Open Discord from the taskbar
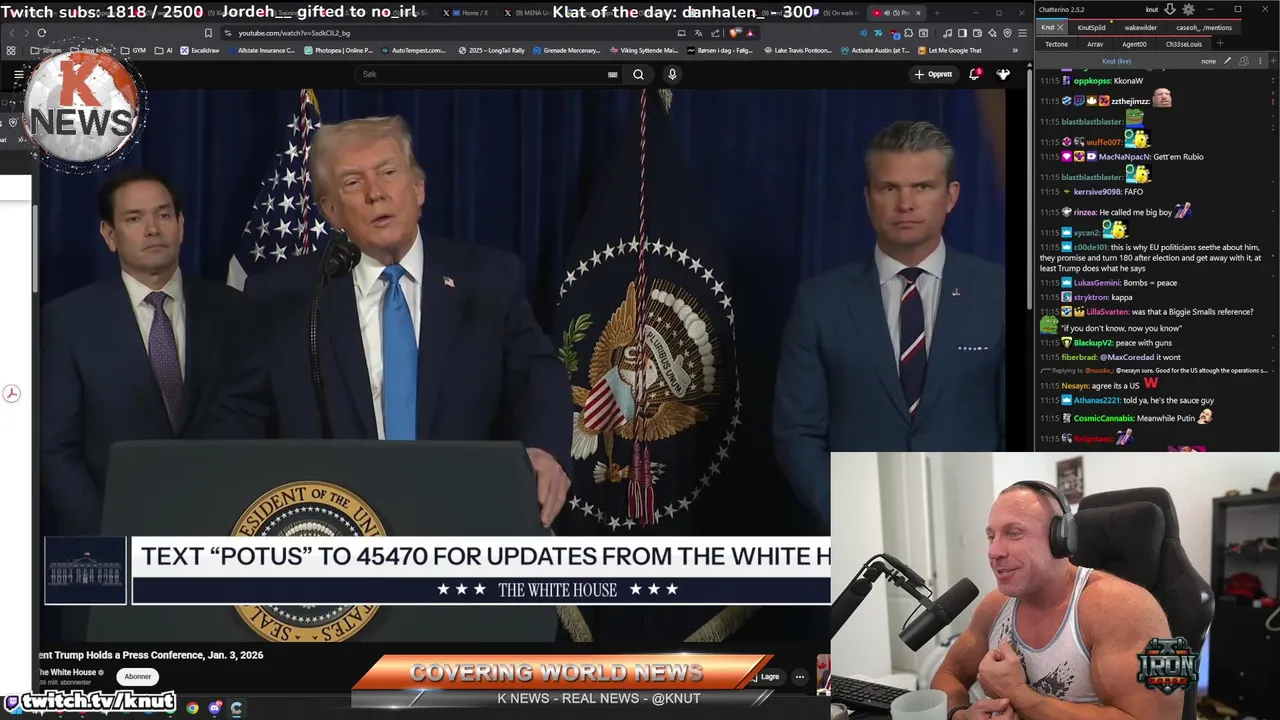Image resolution: width=1280 pixels, height=720 pixels. coord(215,708)
